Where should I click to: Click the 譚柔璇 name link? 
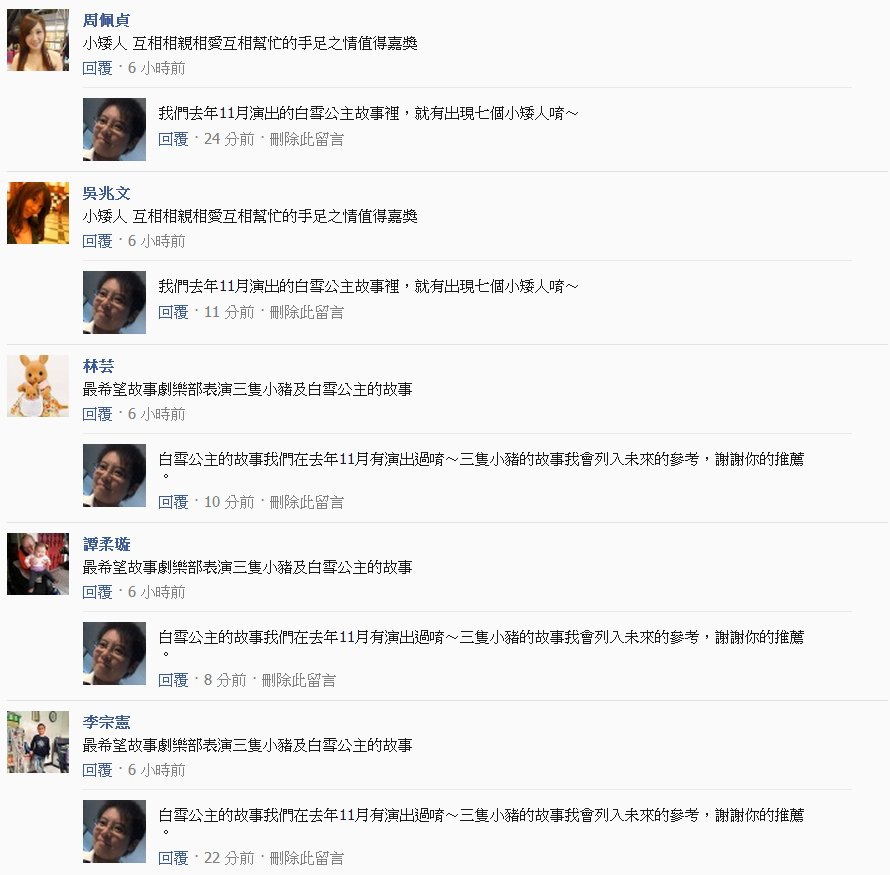106,544
